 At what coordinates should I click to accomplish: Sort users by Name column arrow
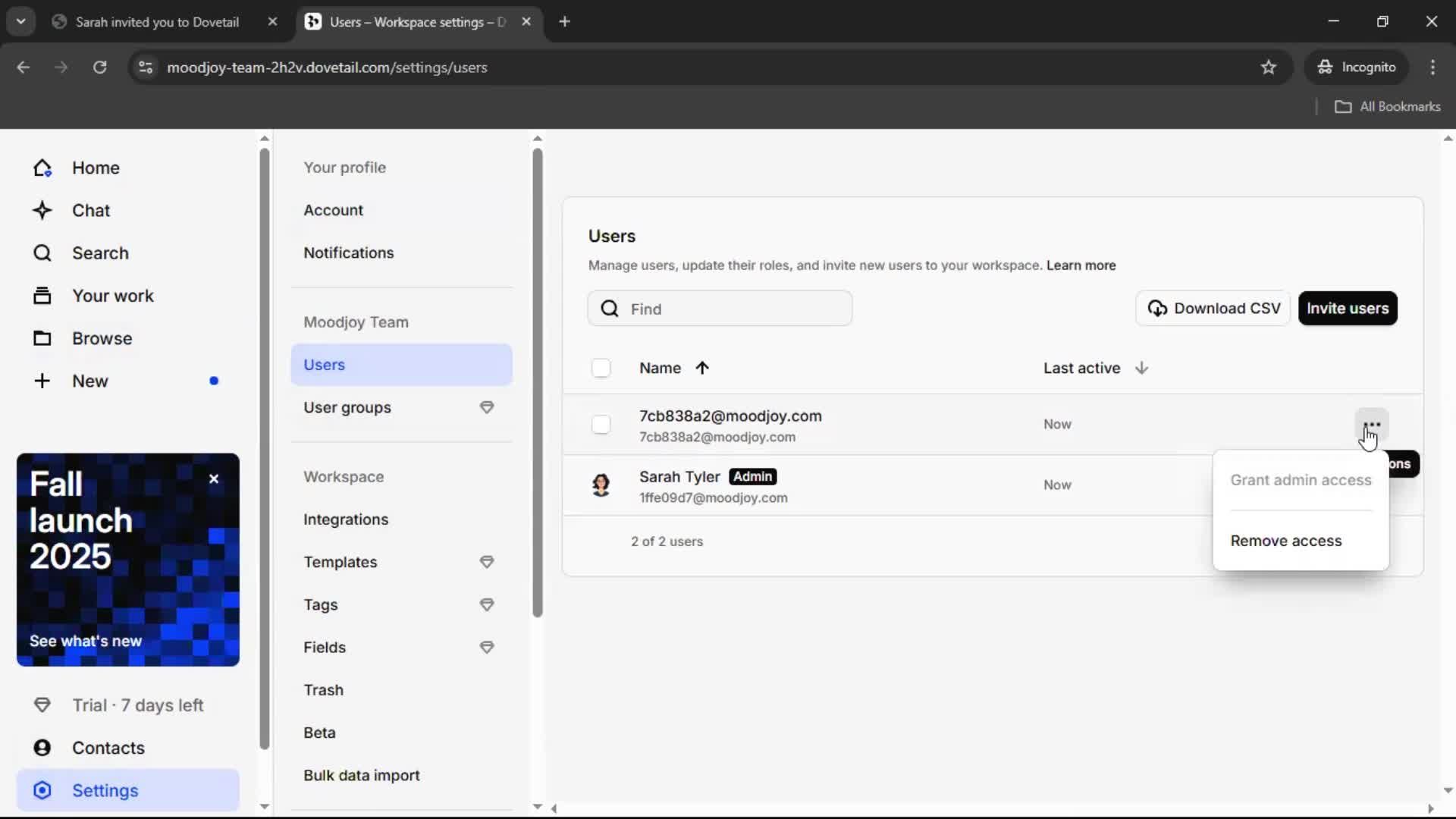pos(702,368)
